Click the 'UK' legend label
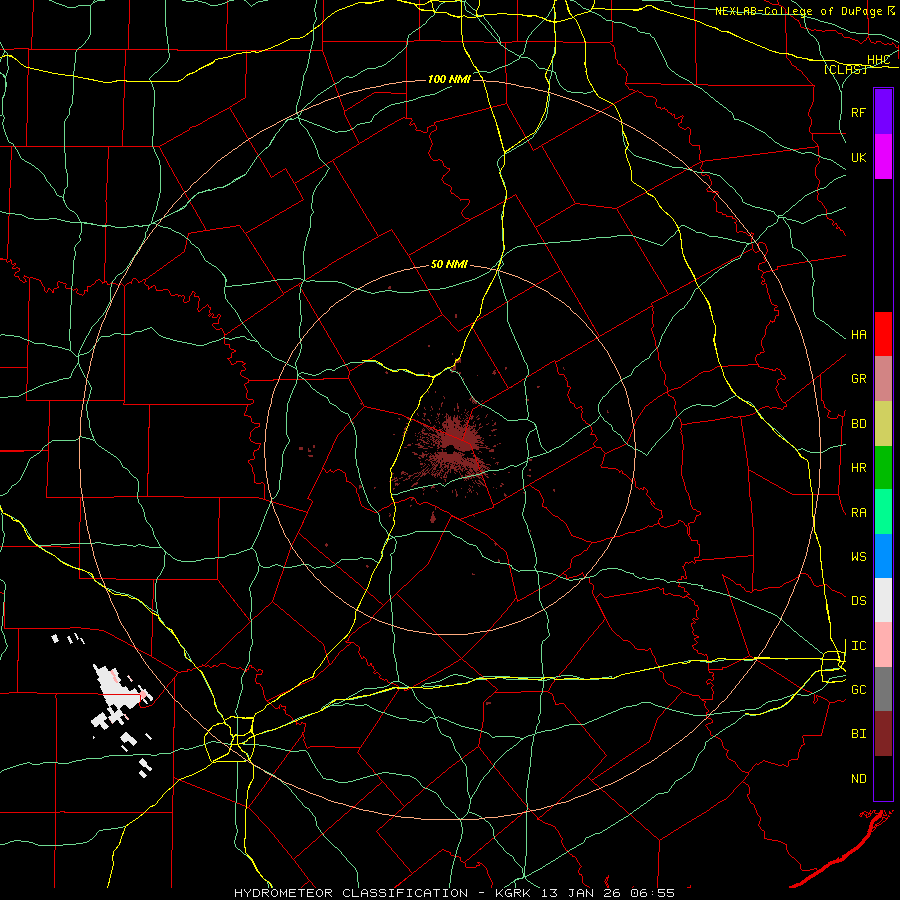 tap(858, 157)
